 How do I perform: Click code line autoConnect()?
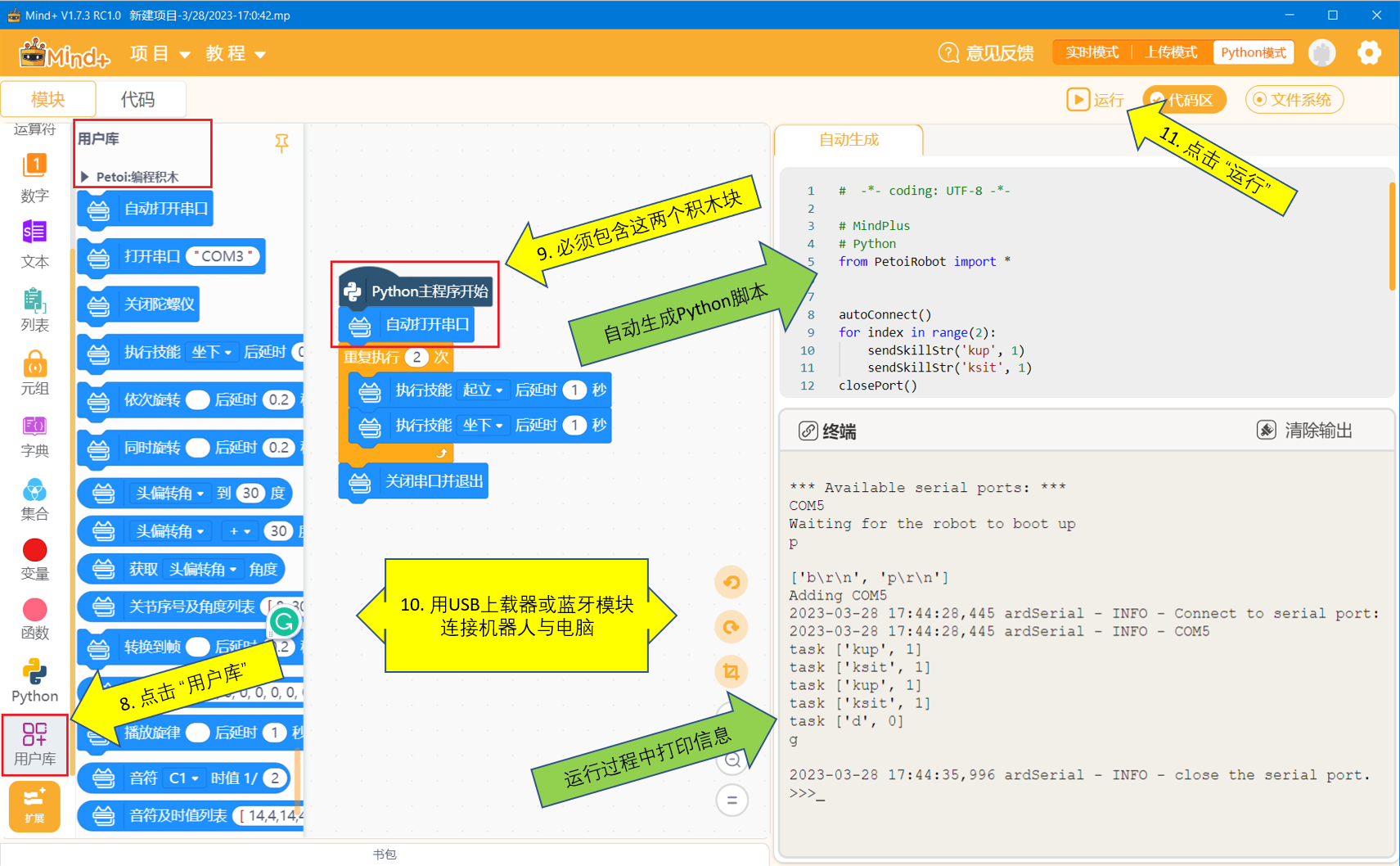tap(885, 314)
